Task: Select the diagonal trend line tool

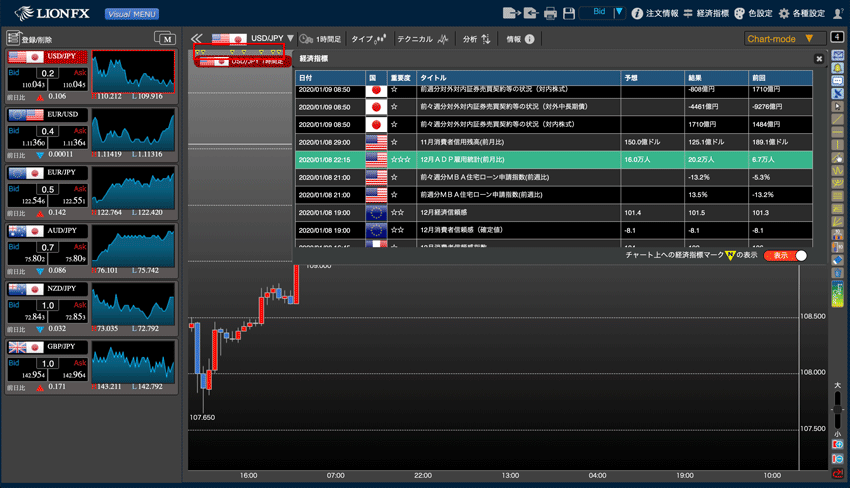Action: (838, 119)
